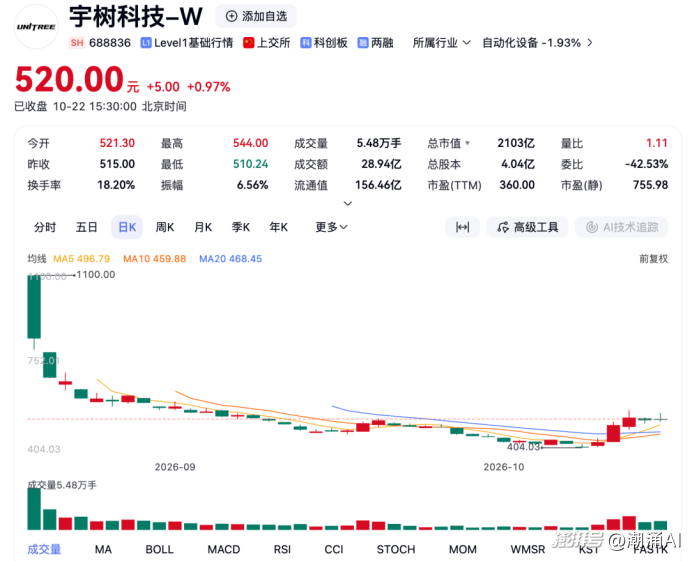Select the 季K chart tab
The image size is (690, 561).
pos(241,227)
